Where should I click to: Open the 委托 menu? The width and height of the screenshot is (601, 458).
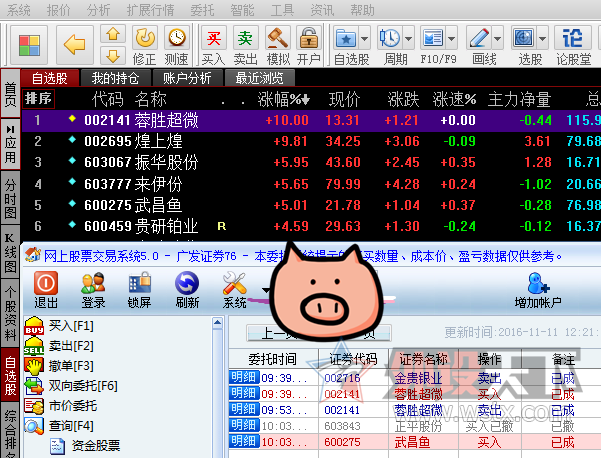pyautogui.click(x=202, y=10)
